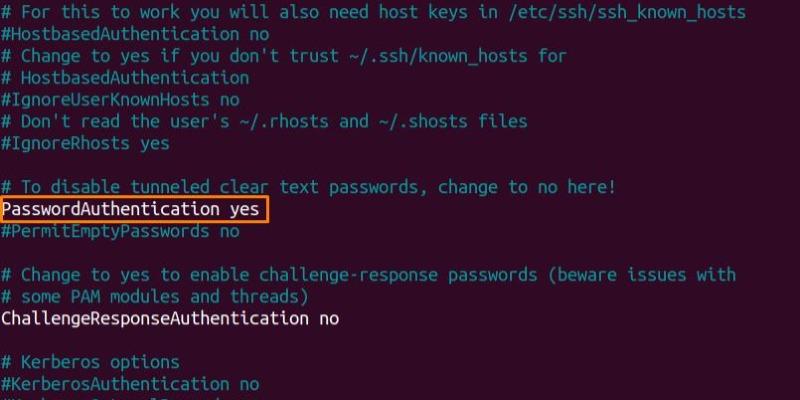Click the #HostbasedAuthentication no line
Image resolution: width=800 pixels, height=400 pixels.
pyautogui.click(x=135, y=33)
